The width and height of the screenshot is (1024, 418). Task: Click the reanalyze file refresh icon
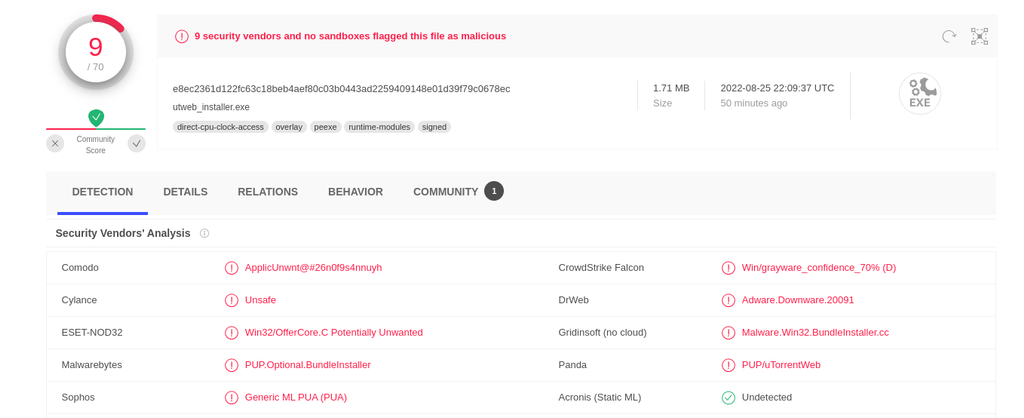pyautogui.click(x=949, y=37)
